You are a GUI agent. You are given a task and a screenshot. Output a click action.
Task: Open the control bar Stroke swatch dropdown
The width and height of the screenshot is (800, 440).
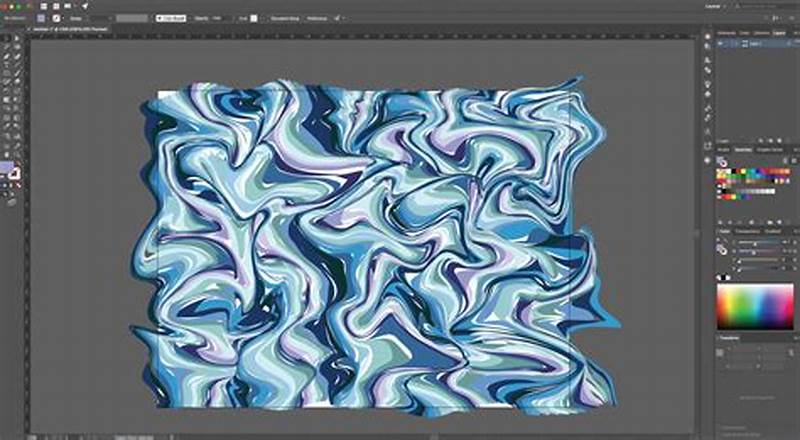coord(56,18)
